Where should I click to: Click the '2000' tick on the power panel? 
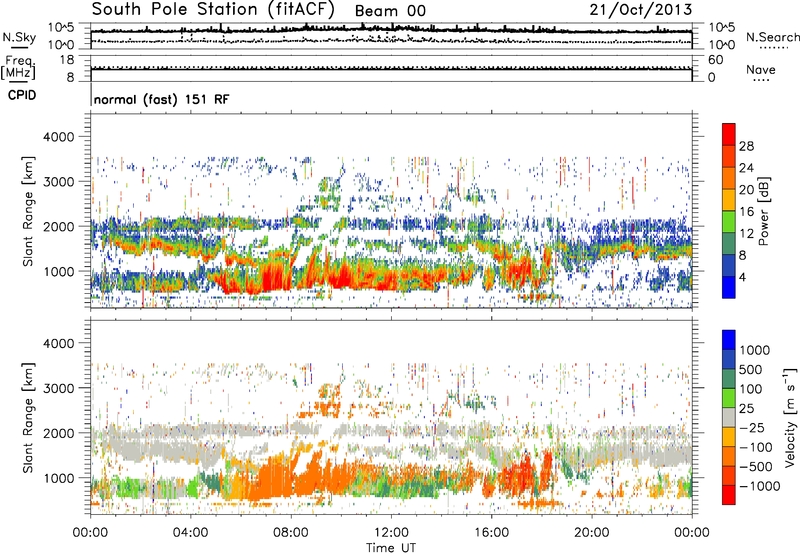(x=59, y=226)
